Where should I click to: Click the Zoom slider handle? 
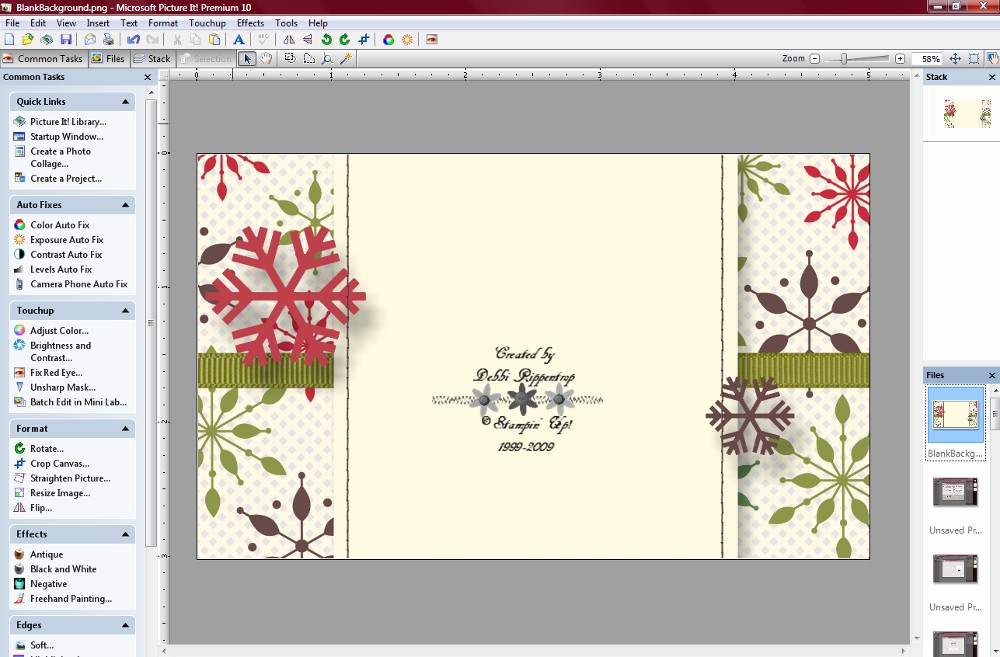[x=844, y=59]
